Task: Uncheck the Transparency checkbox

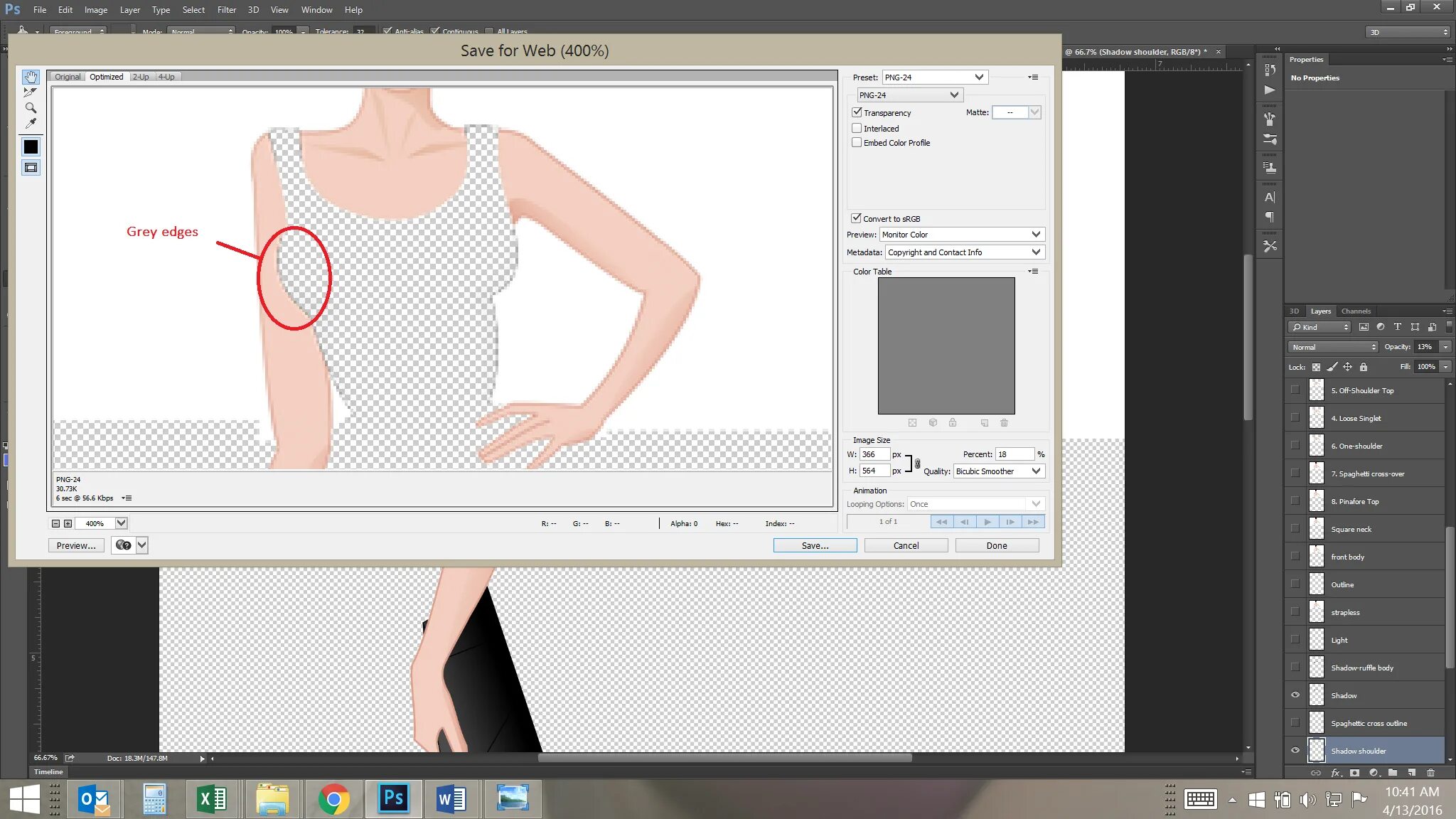Action: pos(857,112)
